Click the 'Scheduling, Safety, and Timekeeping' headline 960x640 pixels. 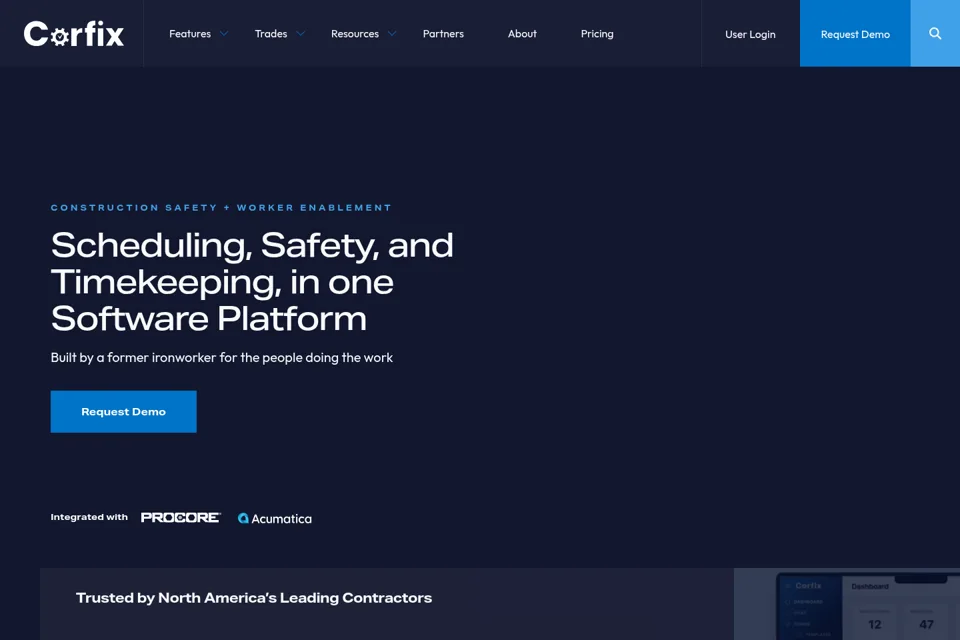[252, 282]
